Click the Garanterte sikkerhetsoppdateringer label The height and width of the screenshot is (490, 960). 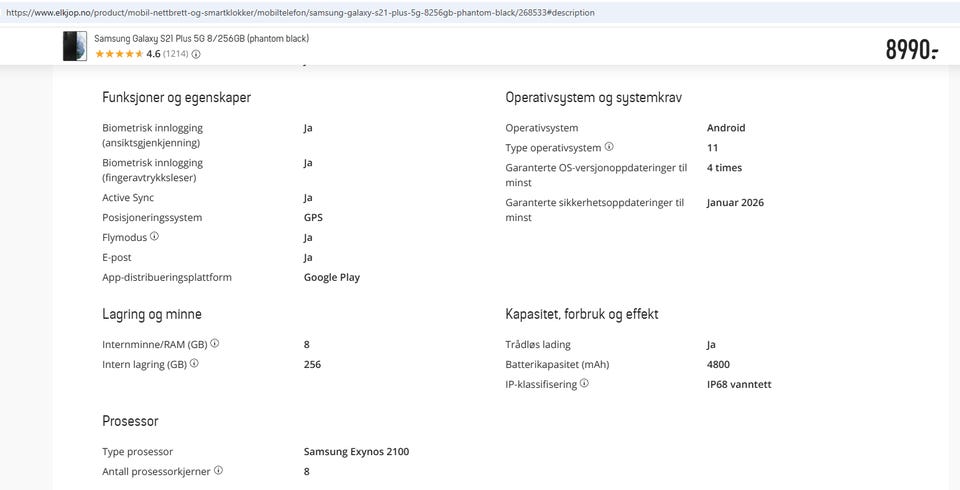594,210
